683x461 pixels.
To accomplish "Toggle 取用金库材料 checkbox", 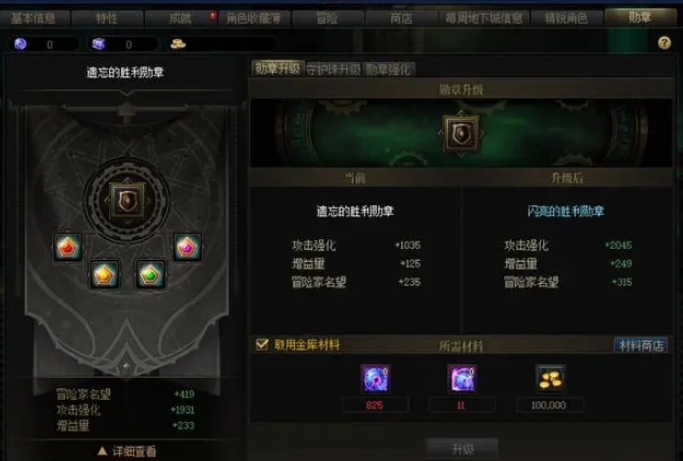I will 262,345.
